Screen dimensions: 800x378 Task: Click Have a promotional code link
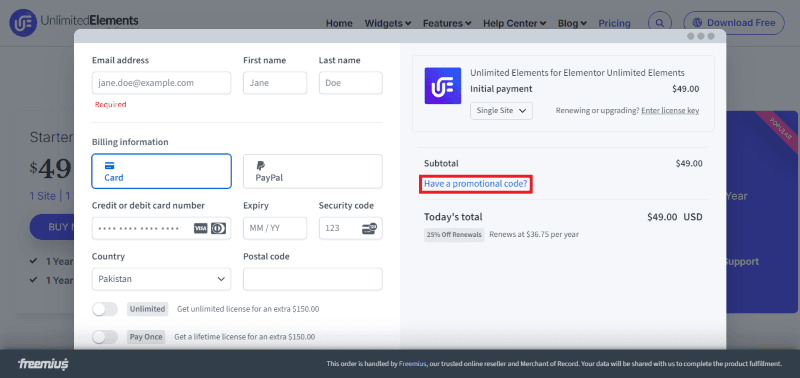pyautogui.click(x=476, y=184)
